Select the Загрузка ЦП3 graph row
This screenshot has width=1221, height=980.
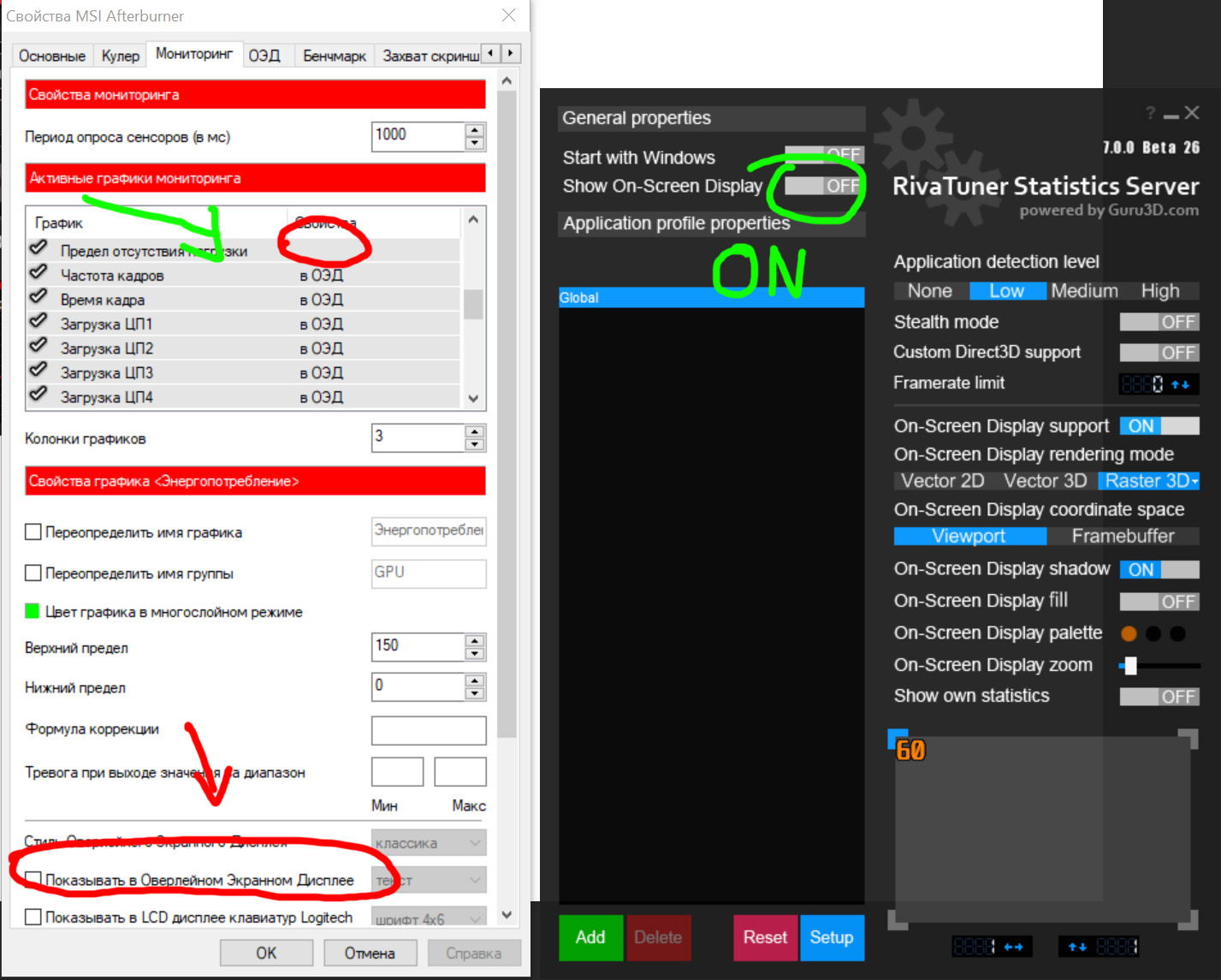[244, 372]
